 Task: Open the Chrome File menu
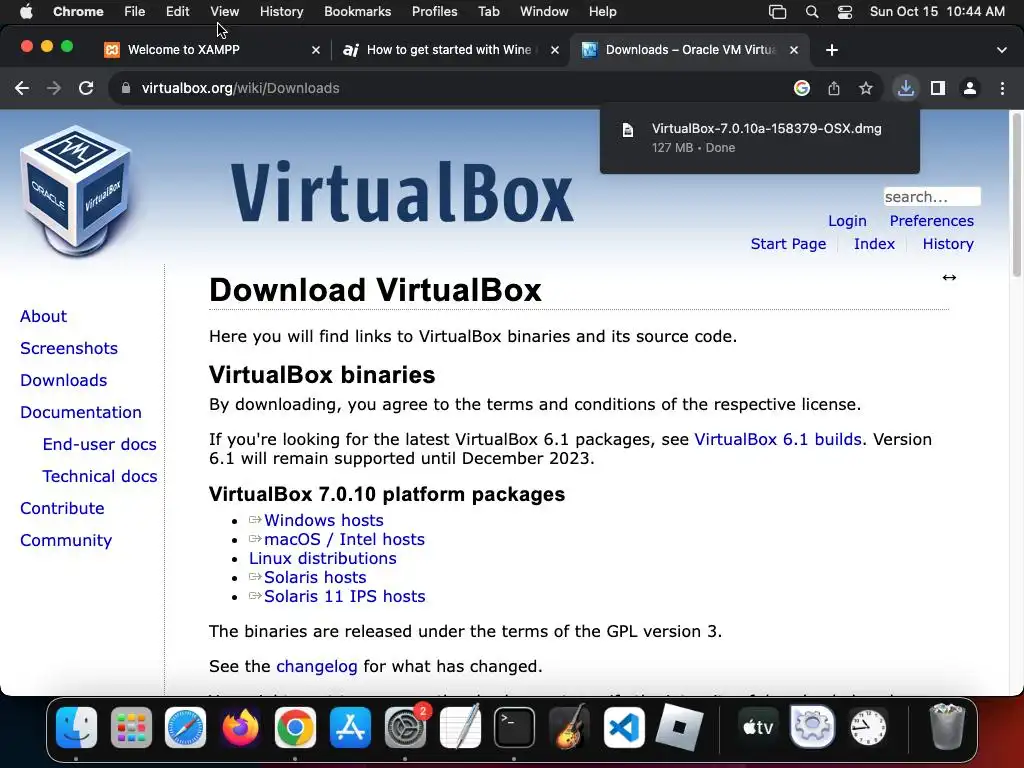(135, 12)
